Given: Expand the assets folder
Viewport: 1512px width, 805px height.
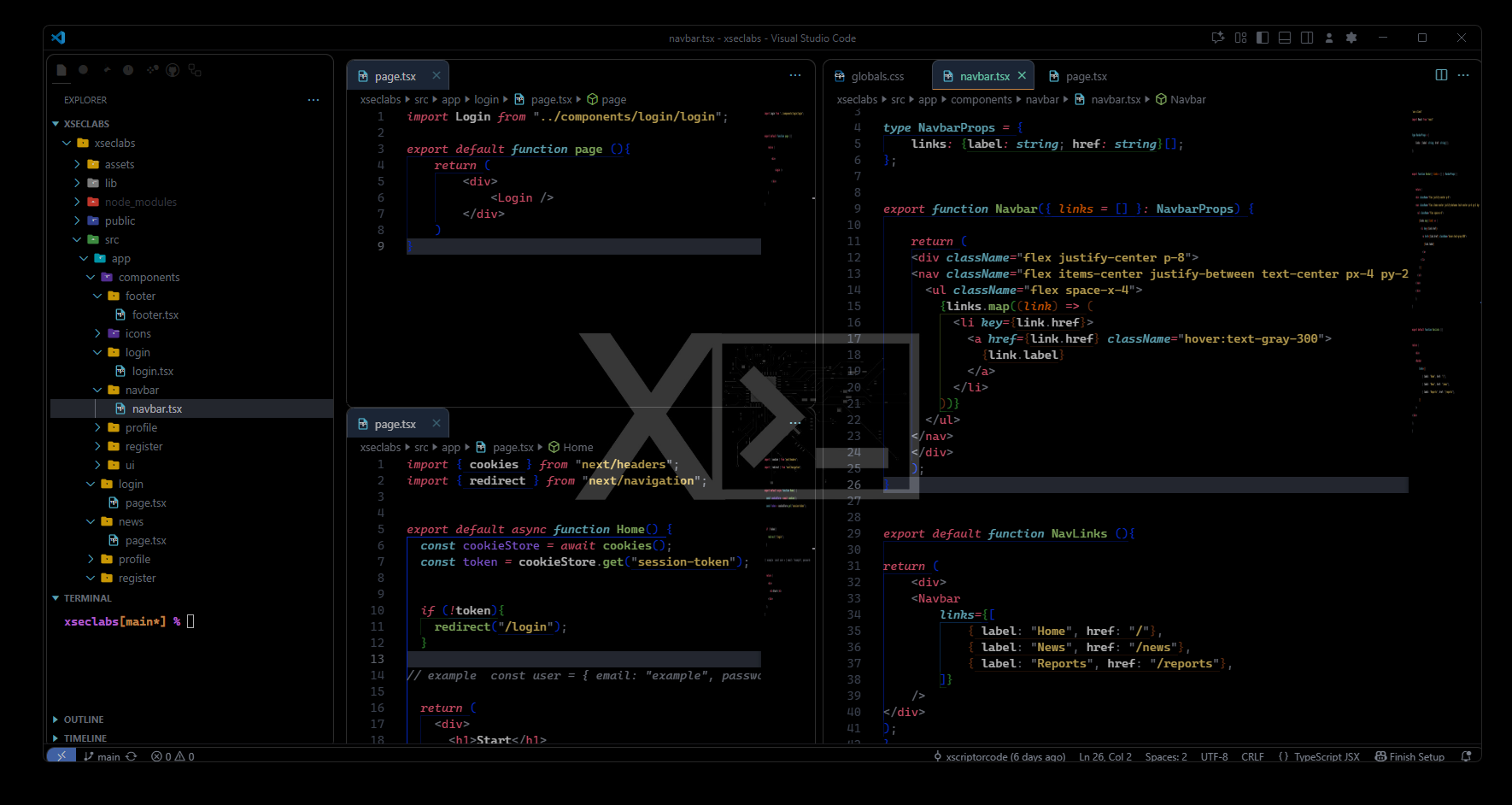Looking at the screenshot, I should pyautogui.click(x=78, y=164).
